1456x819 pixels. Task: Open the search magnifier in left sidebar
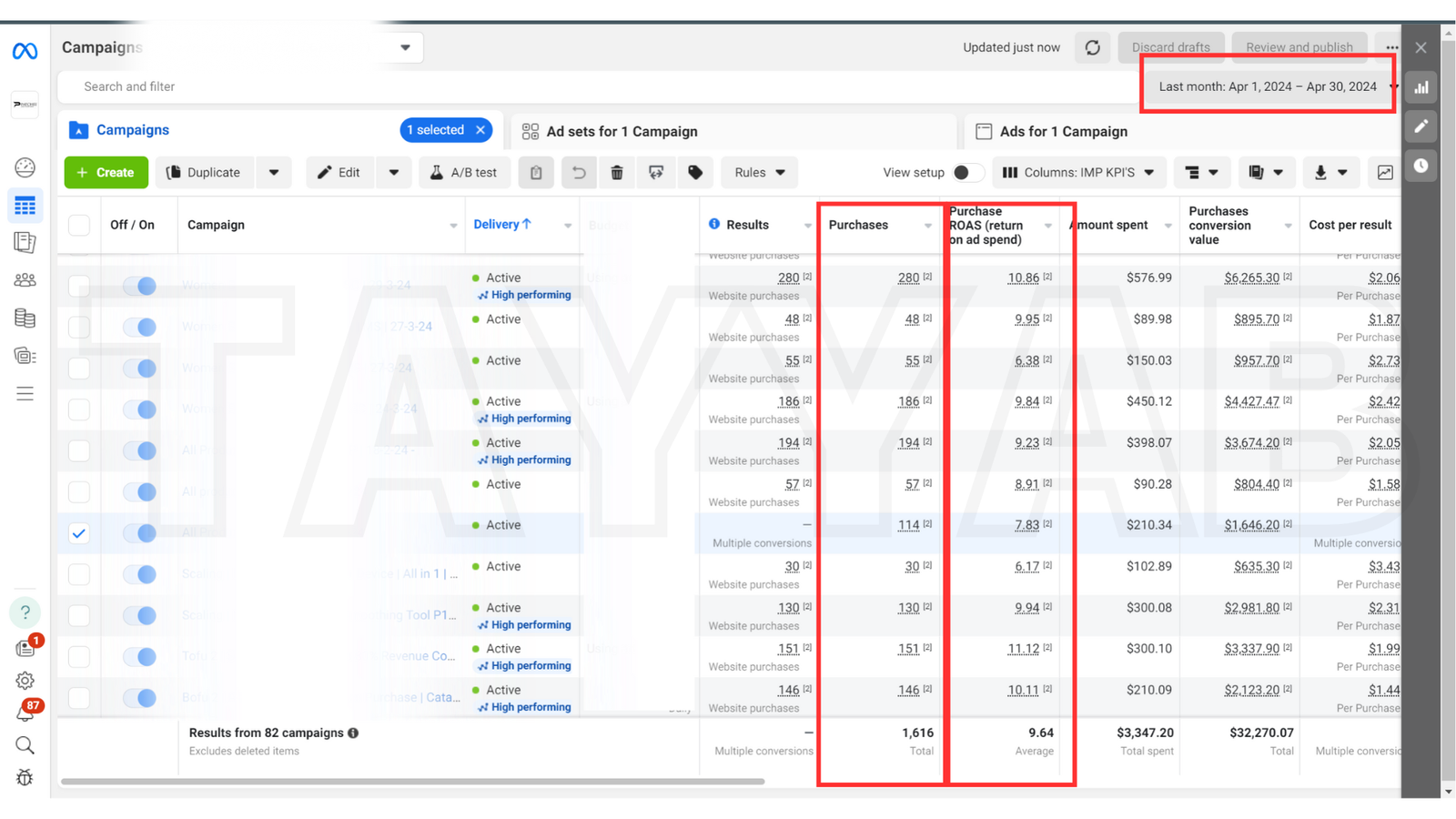[x=25, y=745]
